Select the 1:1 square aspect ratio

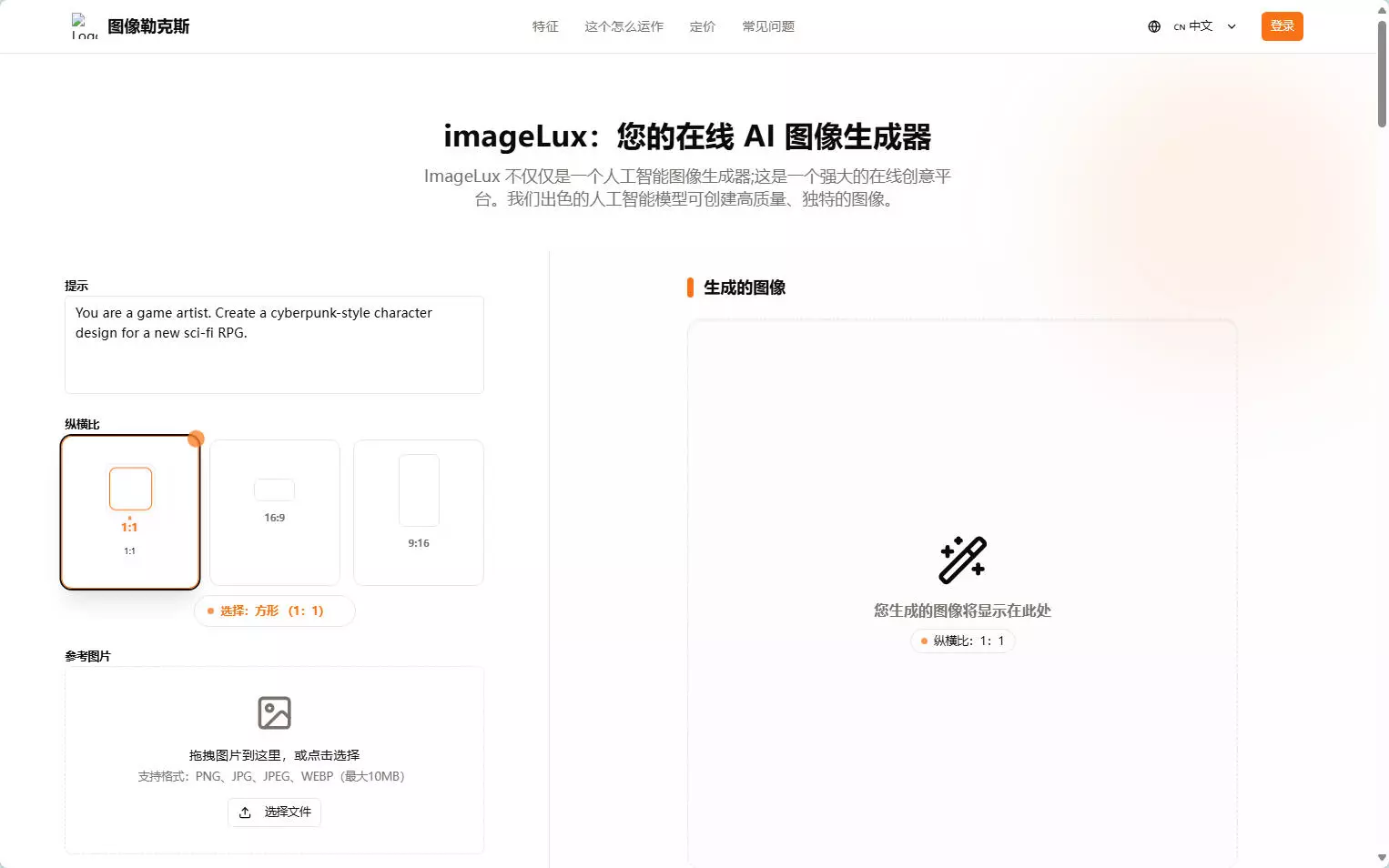130,512
